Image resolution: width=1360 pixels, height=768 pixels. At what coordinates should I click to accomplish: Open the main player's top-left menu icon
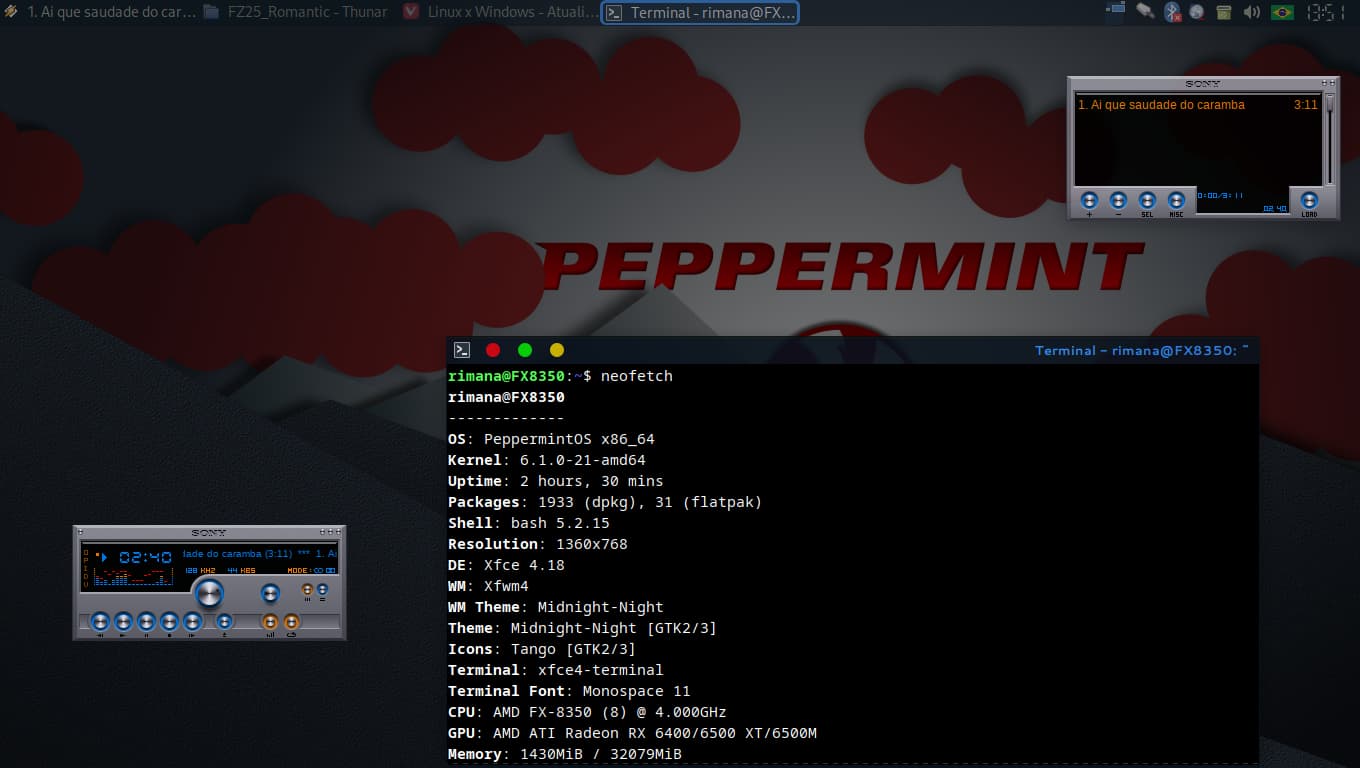[x=80, y=532]
